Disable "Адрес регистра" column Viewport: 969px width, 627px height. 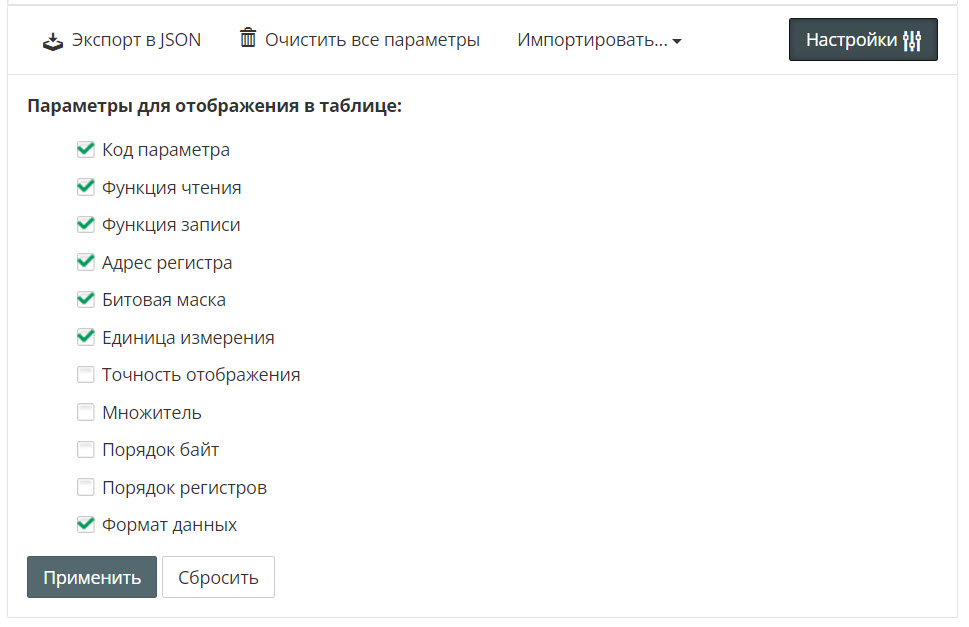click(x=86, y=262)
